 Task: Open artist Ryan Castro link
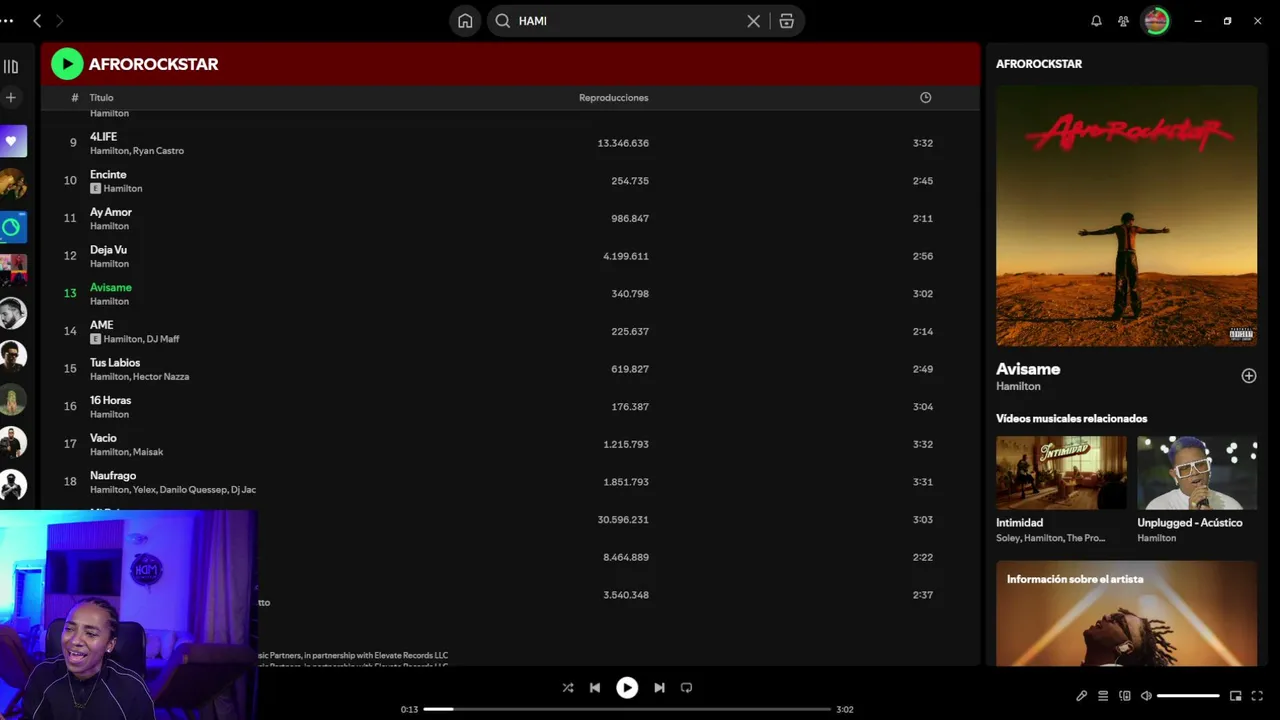pyautogui.click(x=158, y=151)
